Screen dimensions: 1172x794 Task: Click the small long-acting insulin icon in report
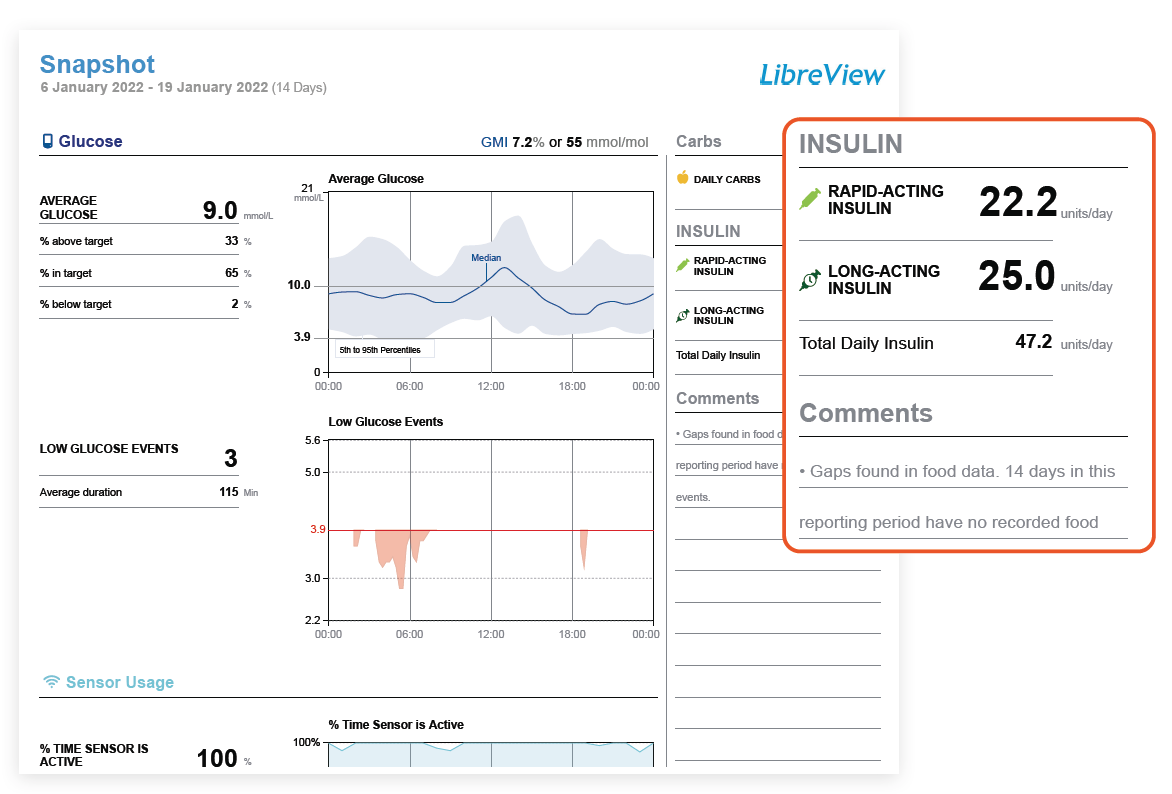coord(683,315)
